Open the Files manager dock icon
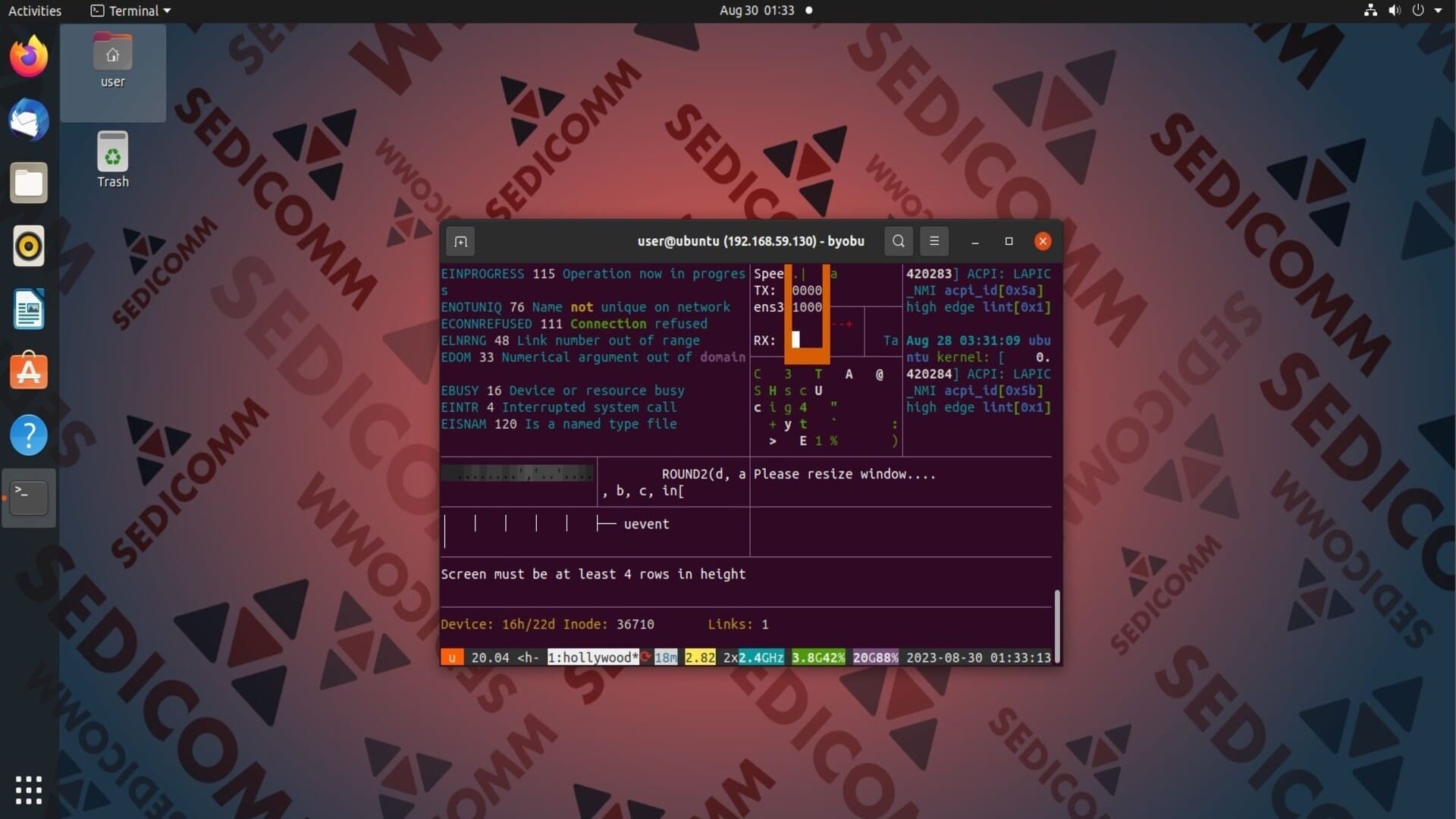The image size is (1456, 819). pos(29,183)
